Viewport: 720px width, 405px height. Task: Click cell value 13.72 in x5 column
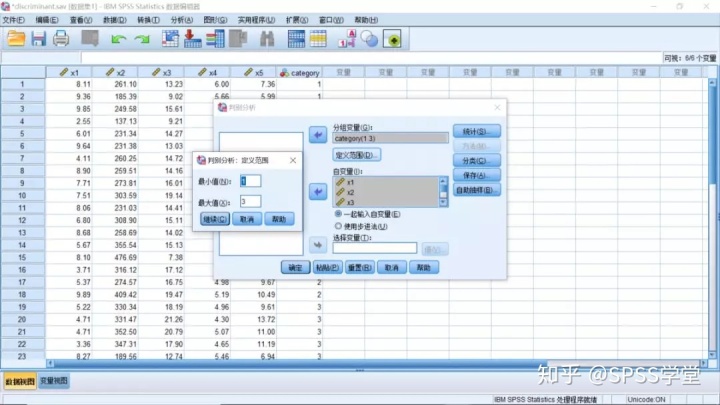(x=254, y=319)
